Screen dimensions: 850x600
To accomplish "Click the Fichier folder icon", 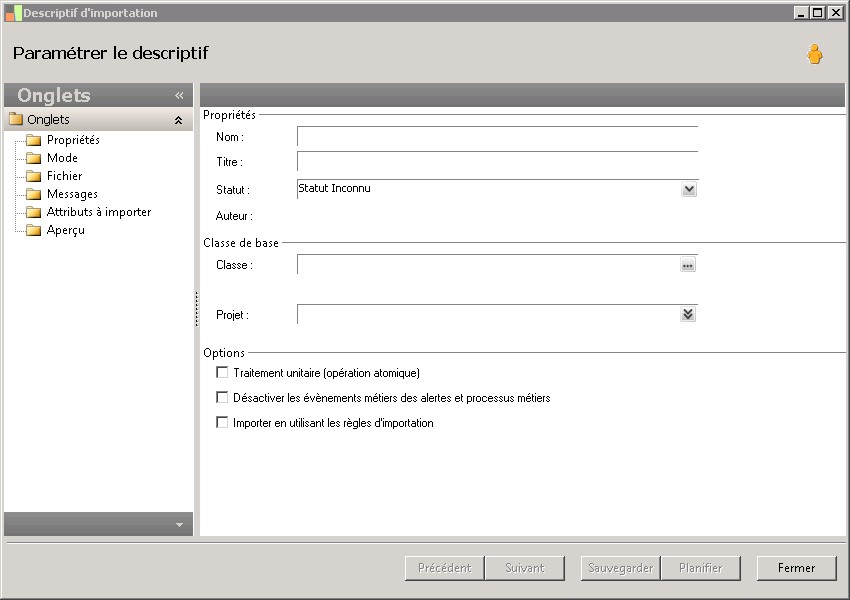I will [33, 176].
